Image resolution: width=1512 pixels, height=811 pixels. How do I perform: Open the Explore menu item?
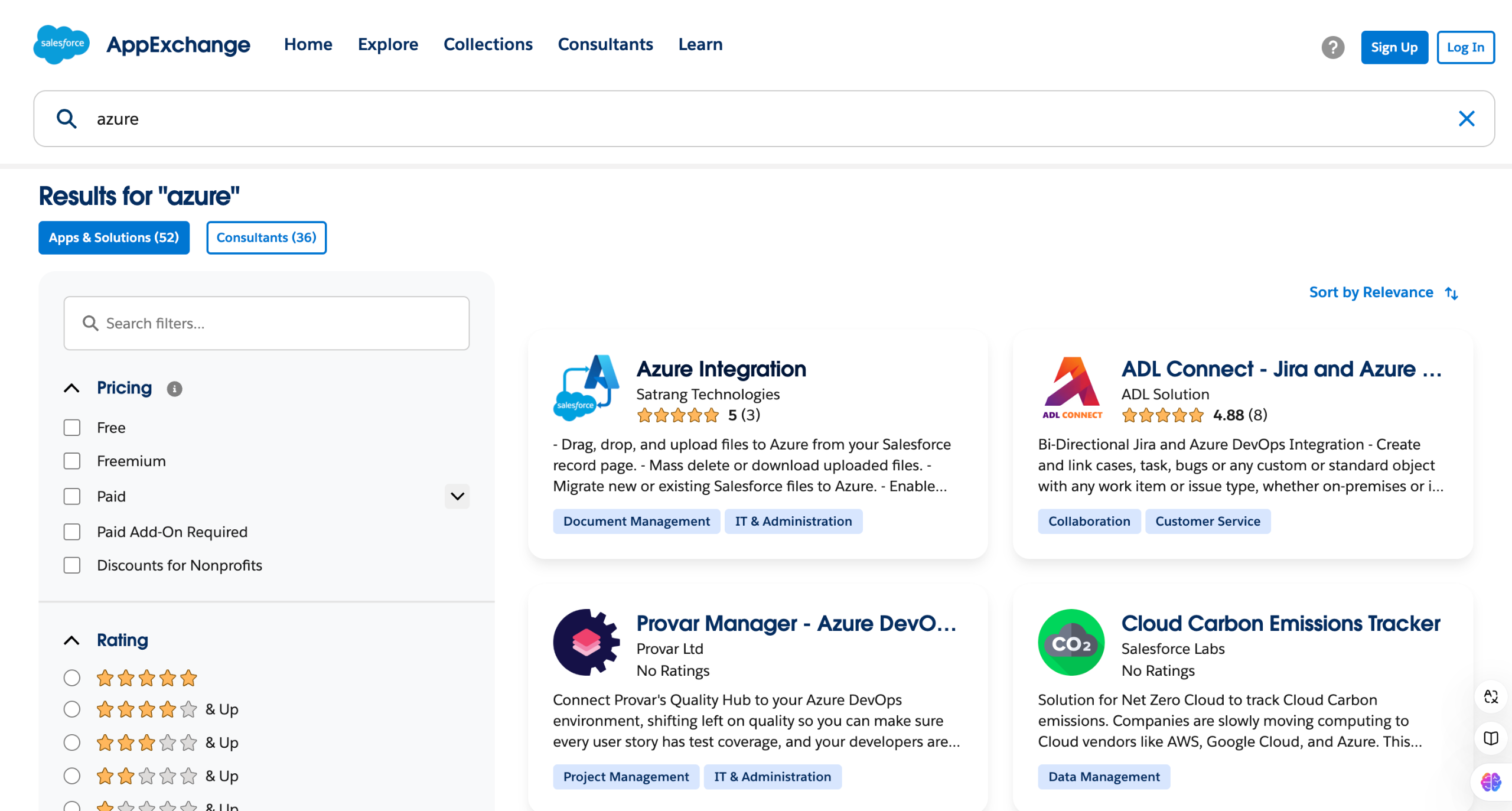(x=387, y=44)
